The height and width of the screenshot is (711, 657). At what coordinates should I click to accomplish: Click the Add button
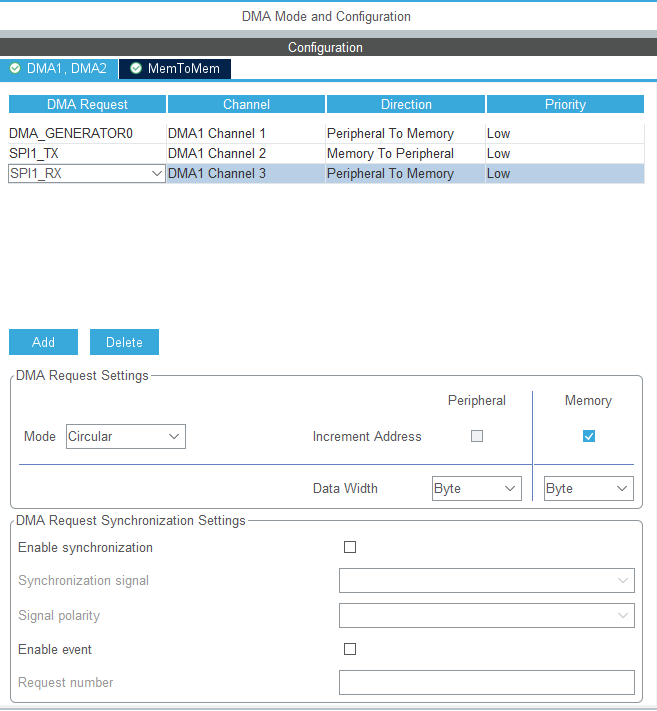click(x=44, y=342)
